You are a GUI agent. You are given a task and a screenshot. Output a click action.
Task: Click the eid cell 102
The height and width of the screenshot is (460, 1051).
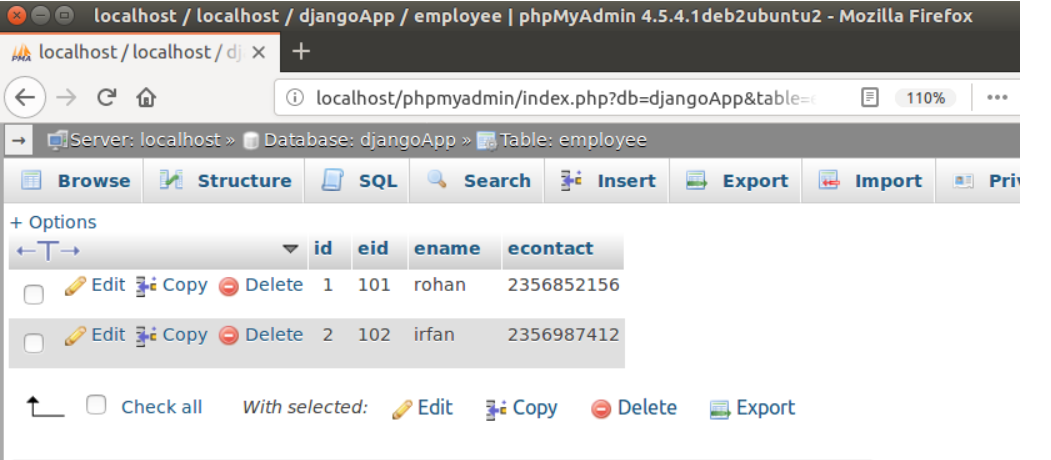point(374,335)
